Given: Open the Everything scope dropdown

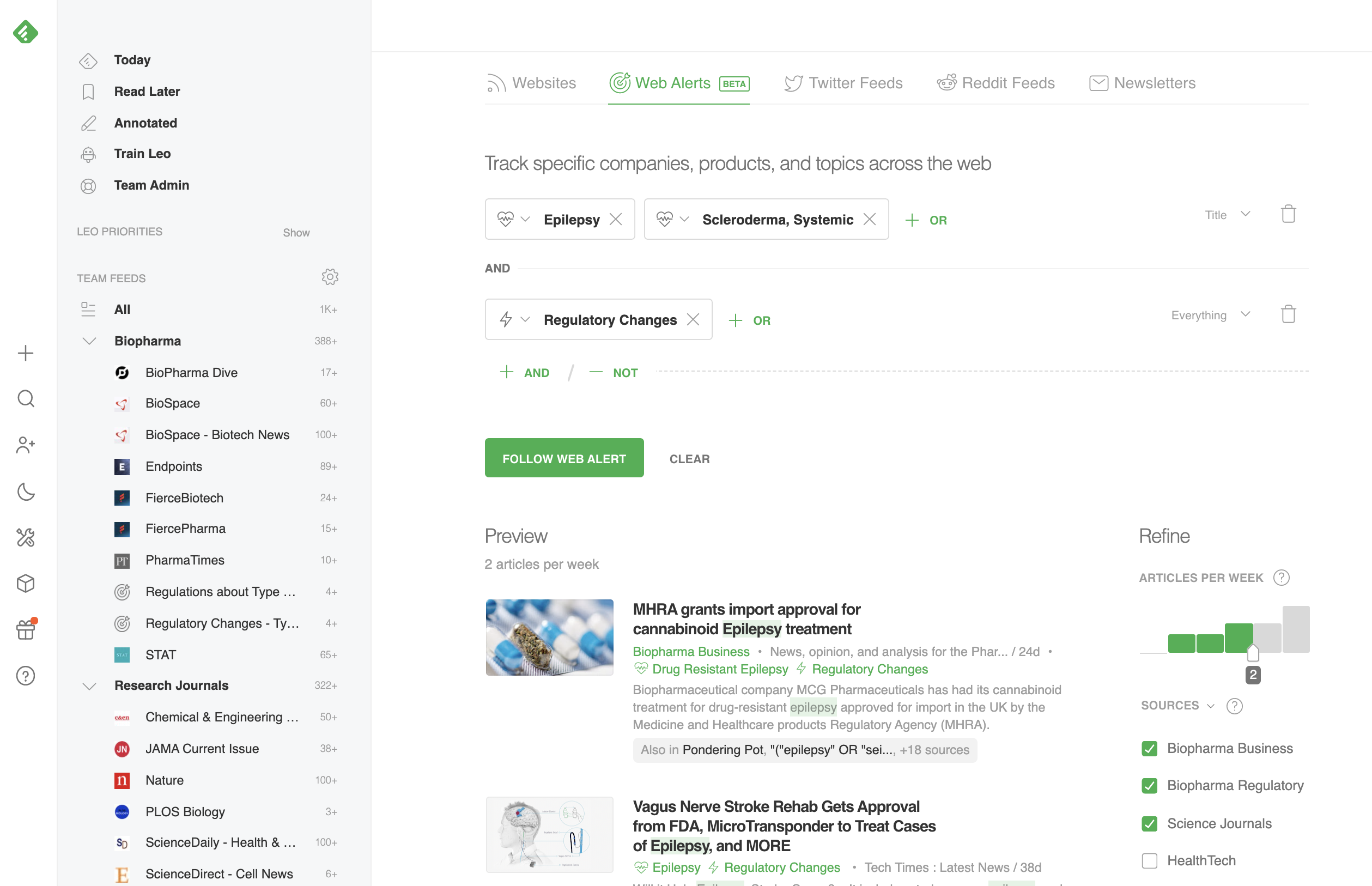Looking at the screenshot, I should pos(1210,315).
